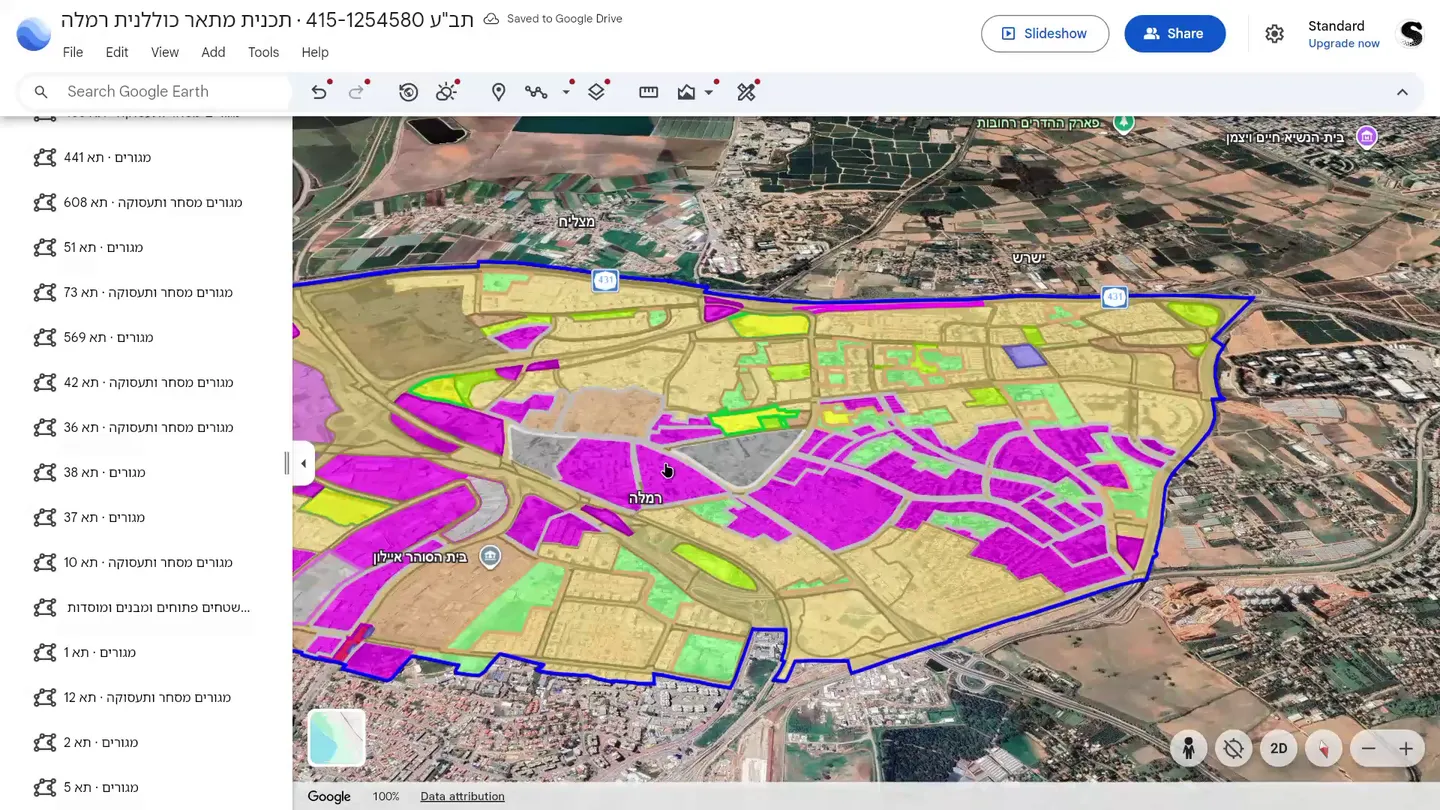
Task: Activate the ruler measure tool
Action: pyautogui.click(x=649, y=92)
